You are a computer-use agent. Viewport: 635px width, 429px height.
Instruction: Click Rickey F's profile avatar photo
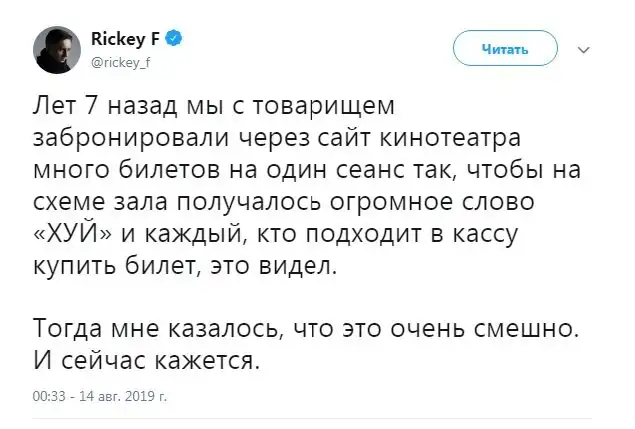pyautogui.click(x=55, y=49)
